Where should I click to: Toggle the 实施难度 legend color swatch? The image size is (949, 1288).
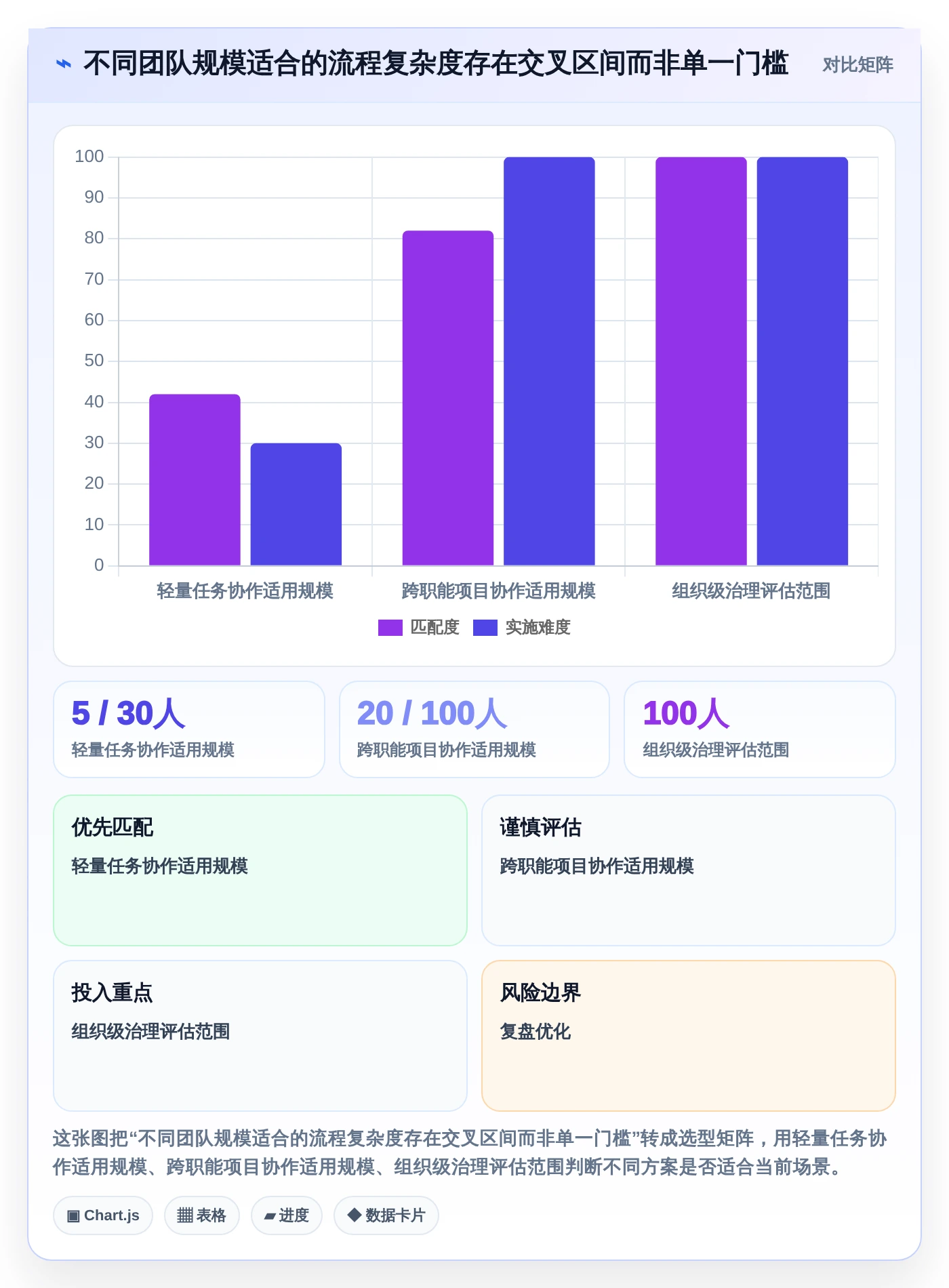pos(485,628)
